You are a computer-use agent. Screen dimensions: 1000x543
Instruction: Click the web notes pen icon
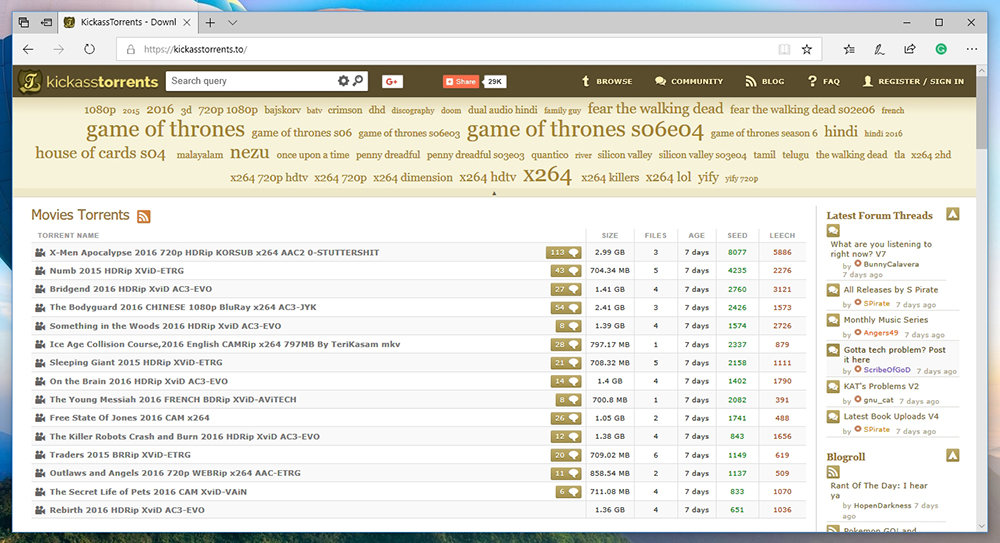(x=879, y=49)
